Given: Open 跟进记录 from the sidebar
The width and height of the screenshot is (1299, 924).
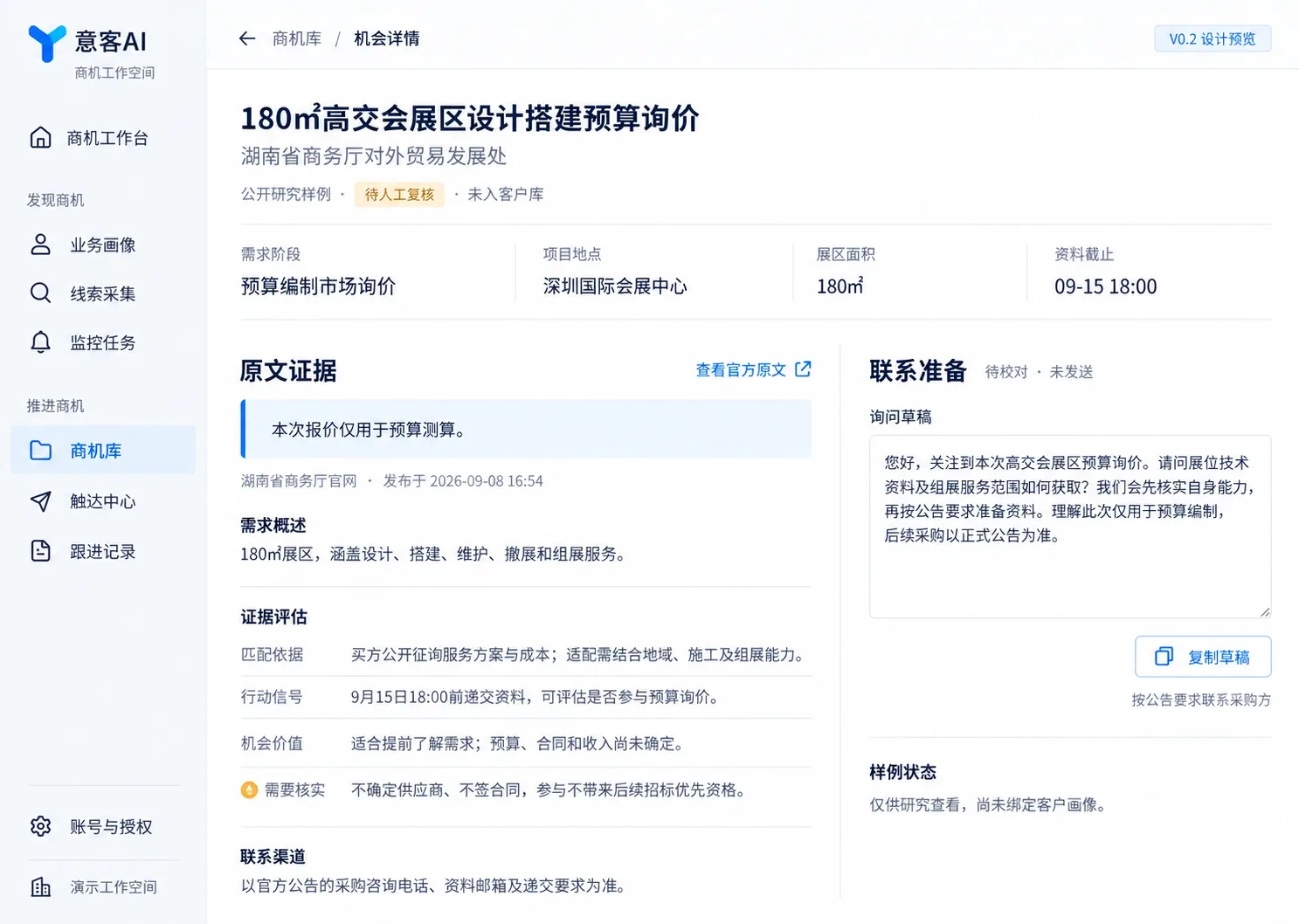Looking at the screenshot, I should 103,551.
